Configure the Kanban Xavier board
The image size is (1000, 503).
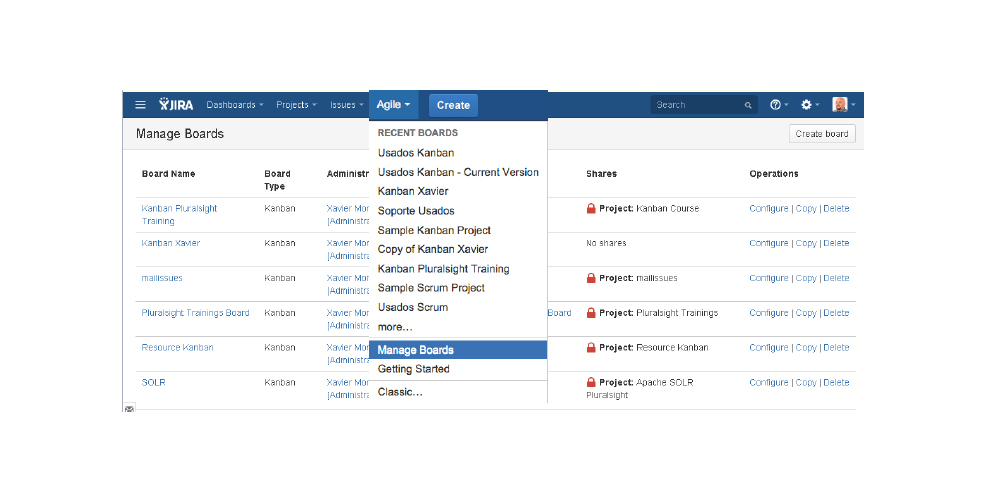pos(768,243)
